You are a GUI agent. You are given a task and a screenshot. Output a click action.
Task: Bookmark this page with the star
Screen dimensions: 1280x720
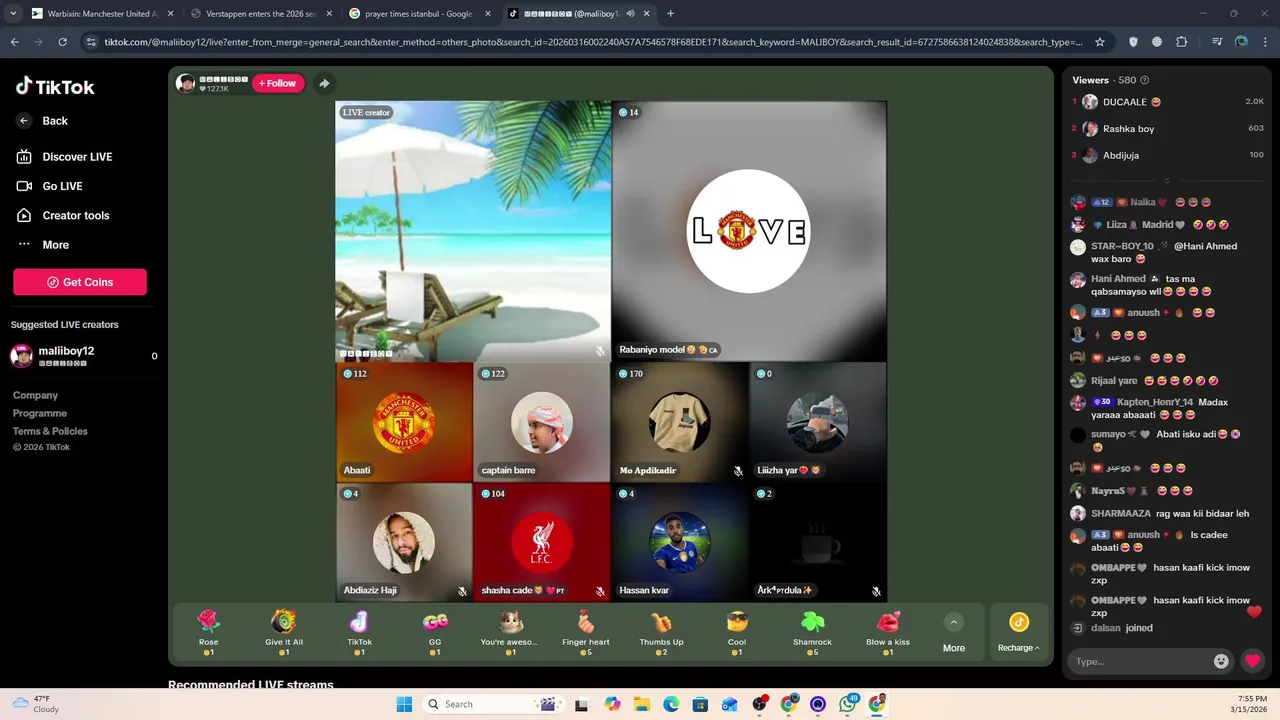click(x=1100, y=42)
